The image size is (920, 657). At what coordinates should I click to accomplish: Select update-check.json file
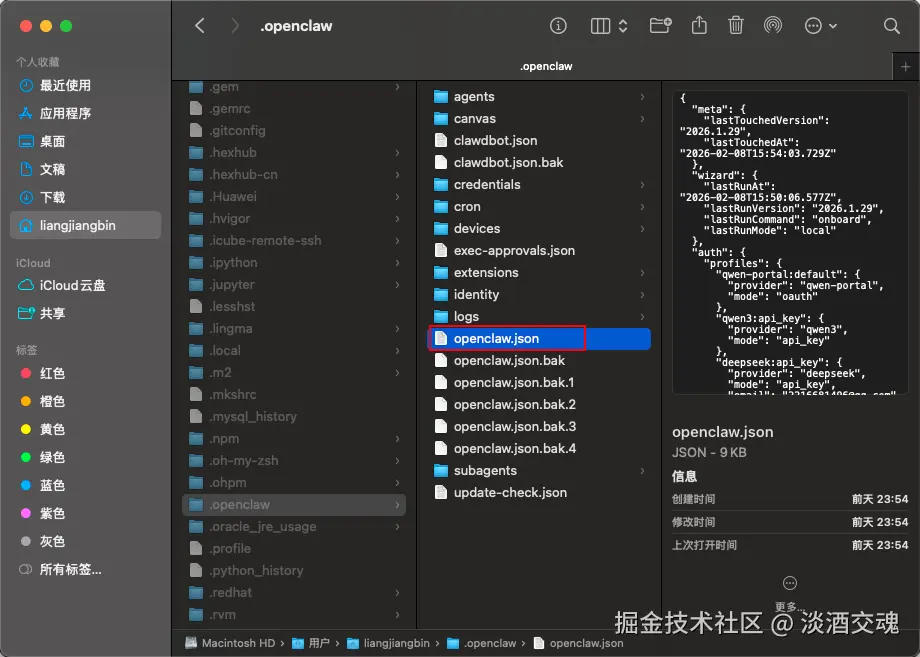point(540,493)
